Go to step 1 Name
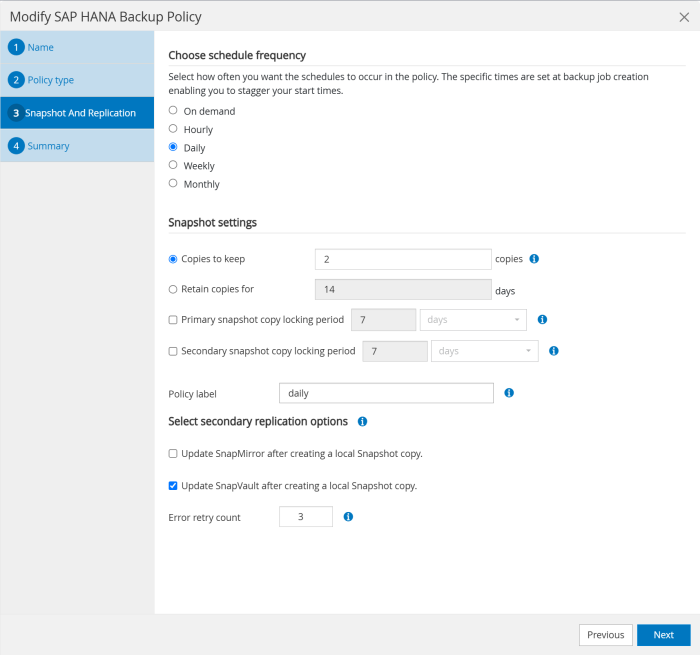 (x=77, y=47)
